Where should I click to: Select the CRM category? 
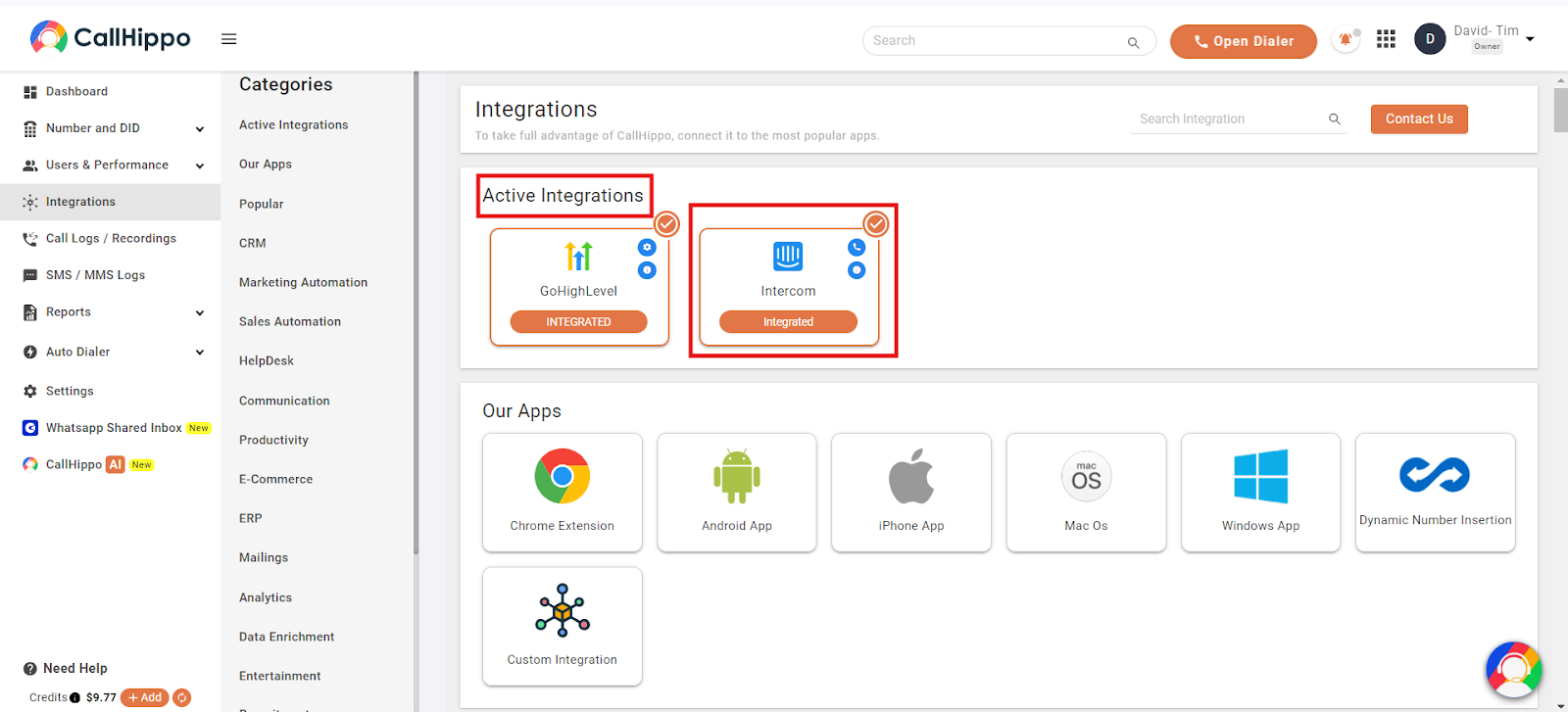253,243
